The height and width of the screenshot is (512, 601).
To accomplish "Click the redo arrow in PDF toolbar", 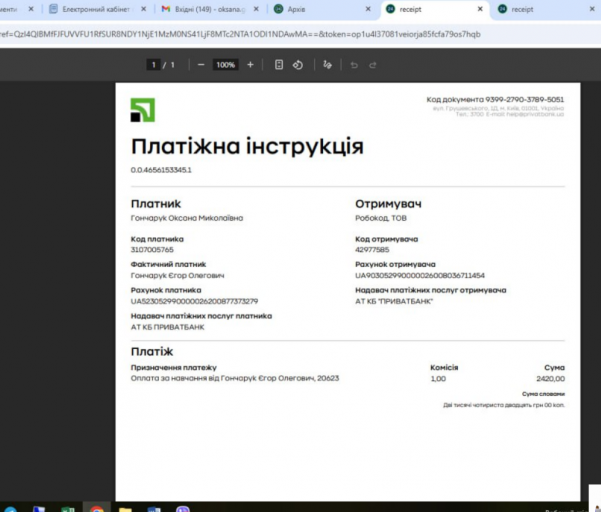I will 373,65.
